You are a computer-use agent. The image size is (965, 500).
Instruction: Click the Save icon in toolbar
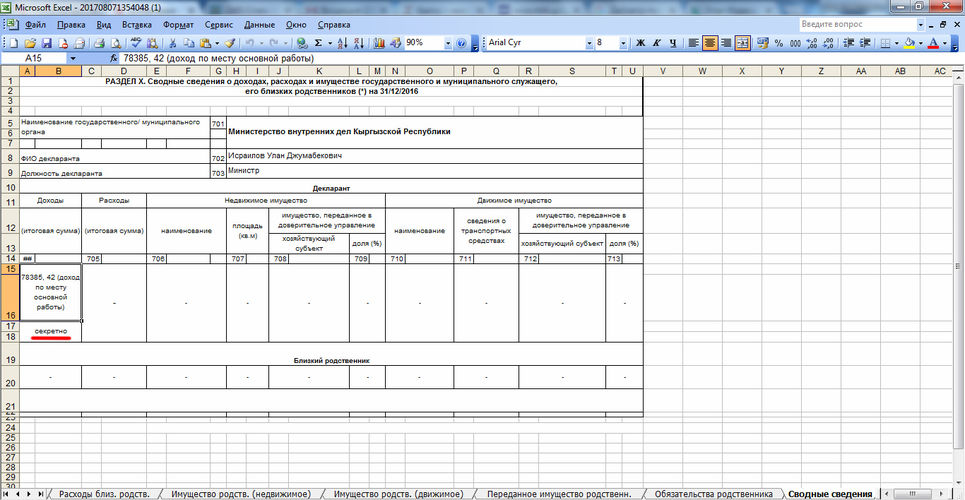tap(46, 44)
